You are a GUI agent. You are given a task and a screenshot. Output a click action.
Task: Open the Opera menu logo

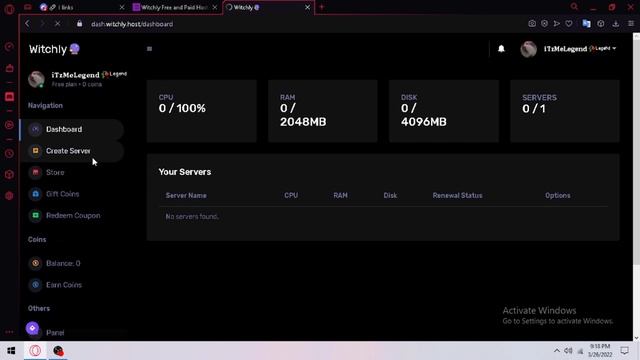pos(9,9)
